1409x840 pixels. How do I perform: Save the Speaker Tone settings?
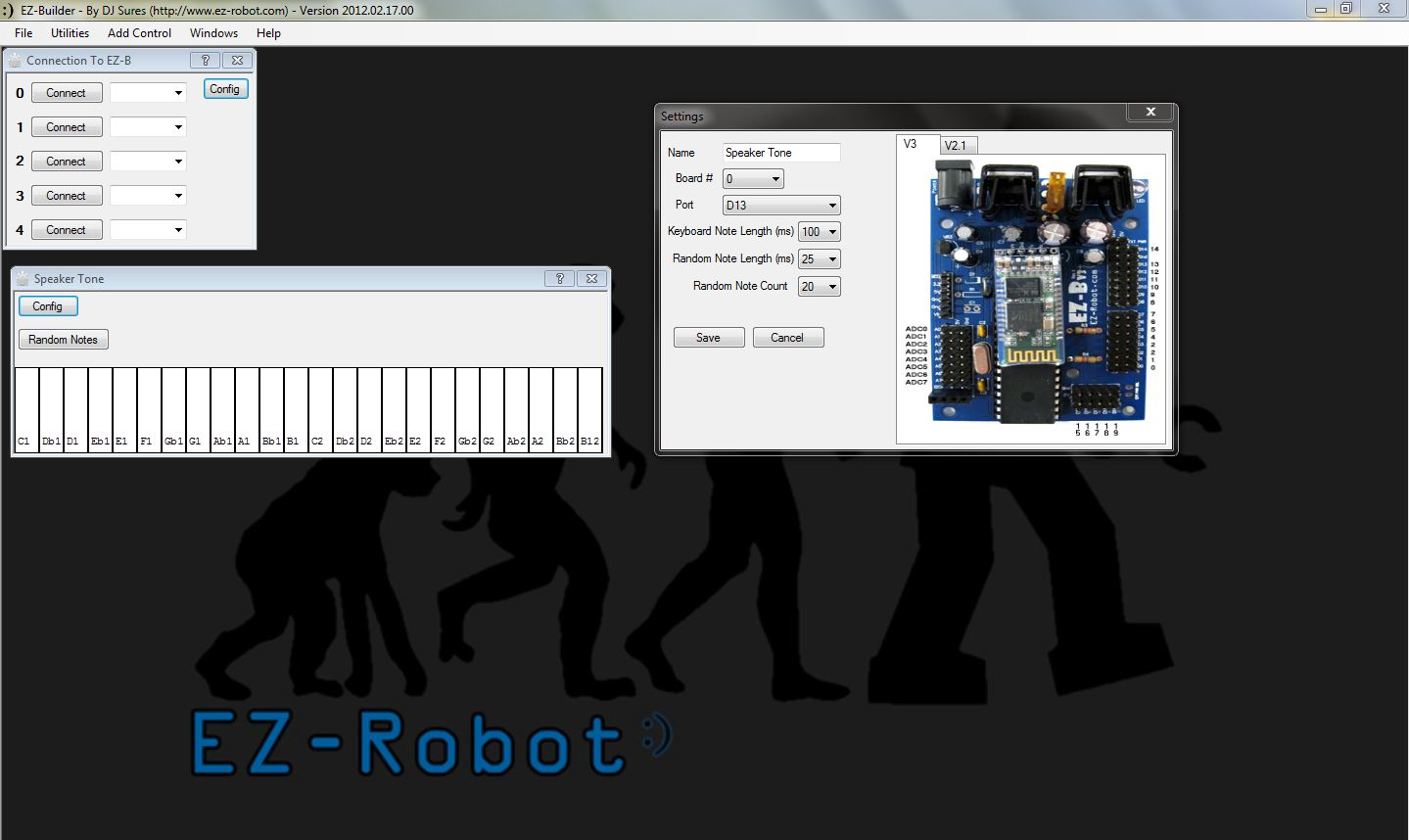click(x=709, y=338)
